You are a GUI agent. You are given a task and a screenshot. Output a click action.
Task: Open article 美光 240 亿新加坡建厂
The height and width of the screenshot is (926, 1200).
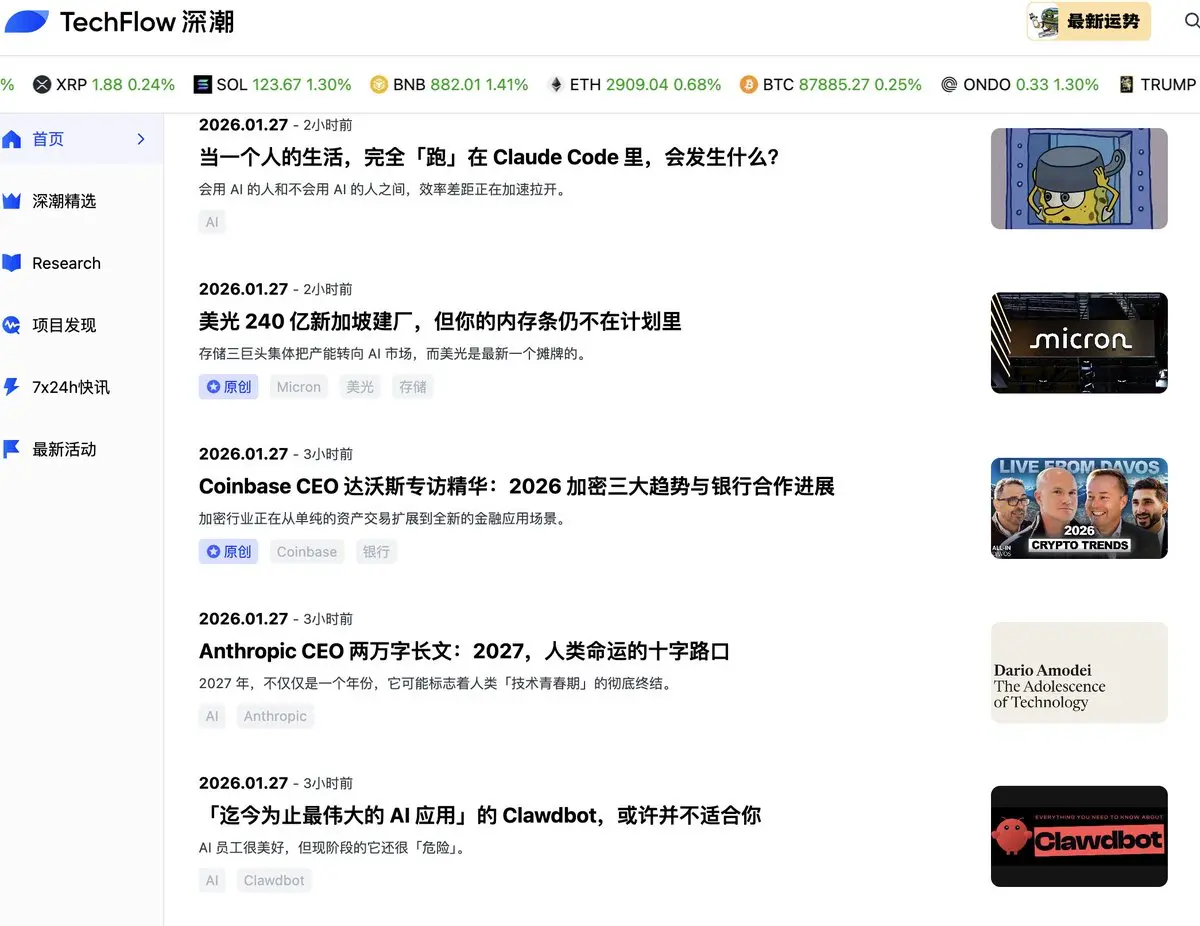[440, 321]
